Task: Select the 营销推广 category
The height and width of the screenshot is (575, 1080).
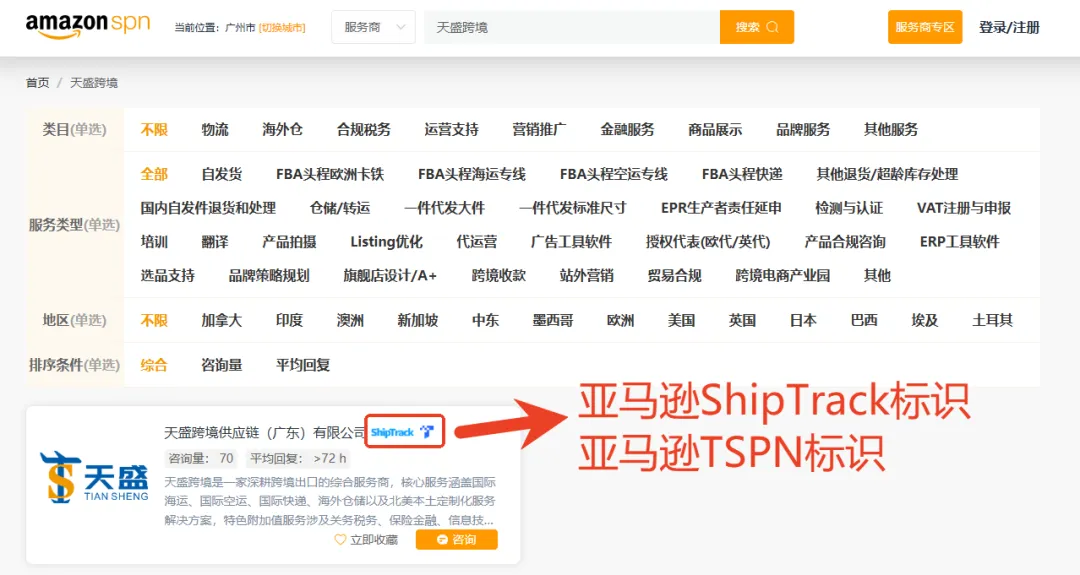Action: click(x=539, y=129)
